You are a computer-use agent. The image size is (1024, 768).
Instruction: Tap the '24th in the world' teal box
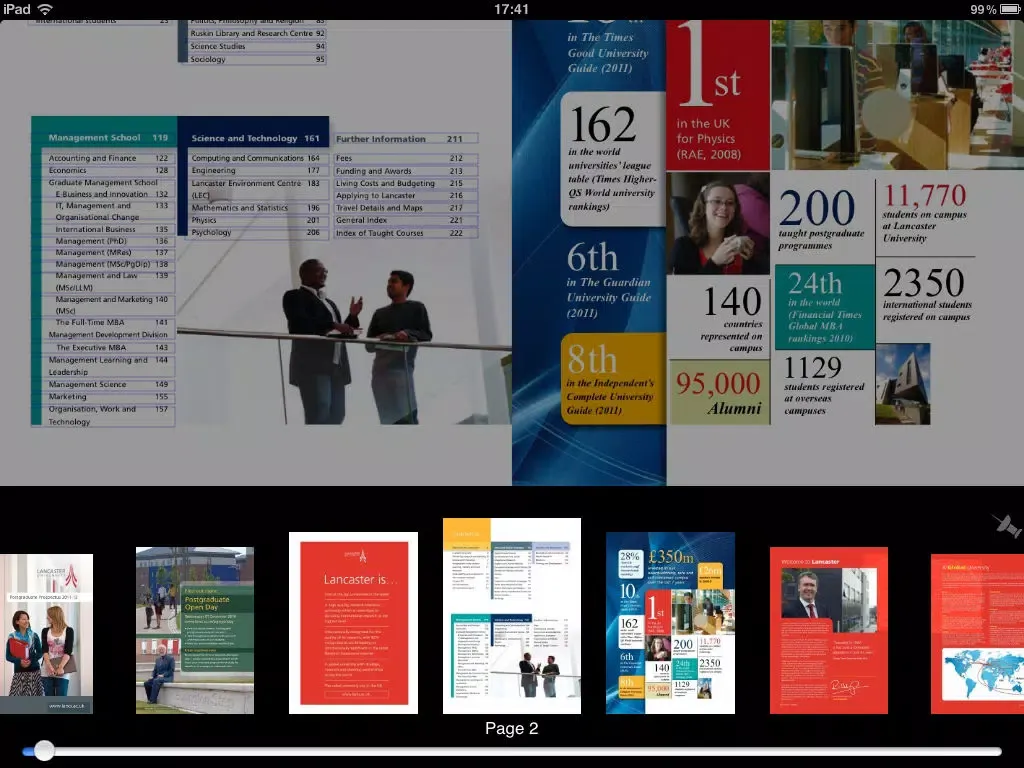click(x=825, y=307)
